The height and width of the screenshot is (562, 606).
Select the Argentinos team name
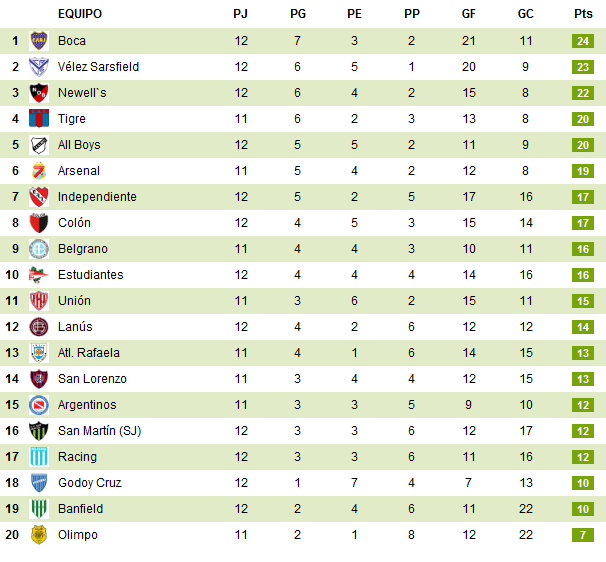point(87,405)
